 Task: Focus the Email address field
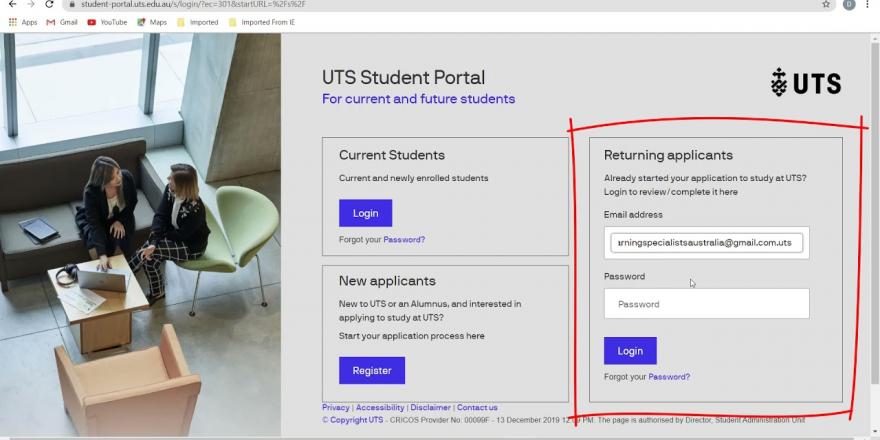tap(707, 243)
